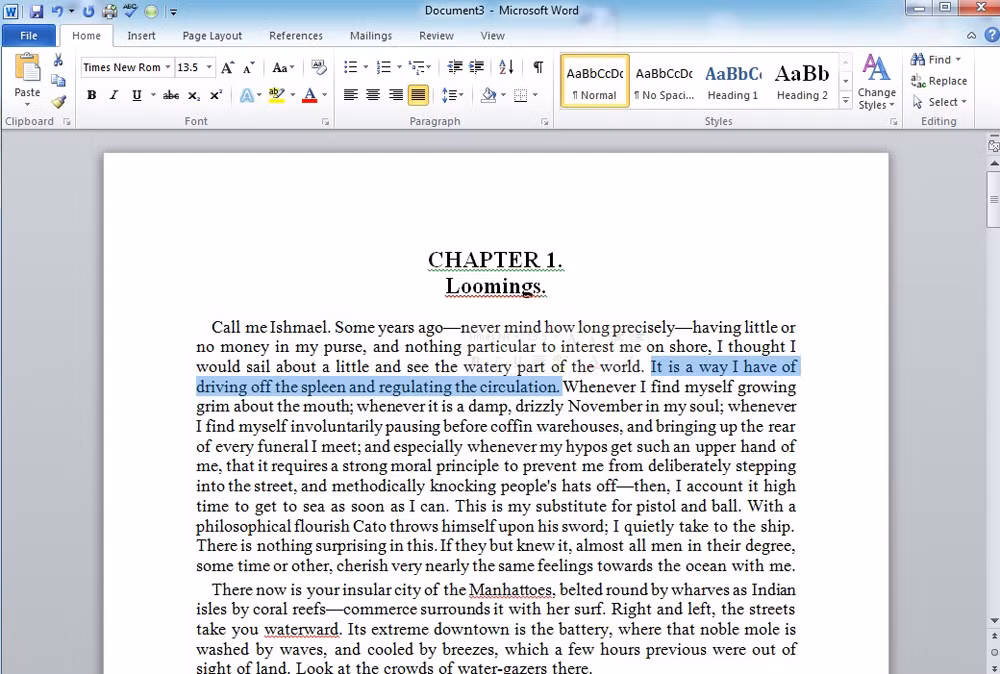Start a bulleted list
1000x674 pixels.
pyautogui.click(x=351, y=67)
